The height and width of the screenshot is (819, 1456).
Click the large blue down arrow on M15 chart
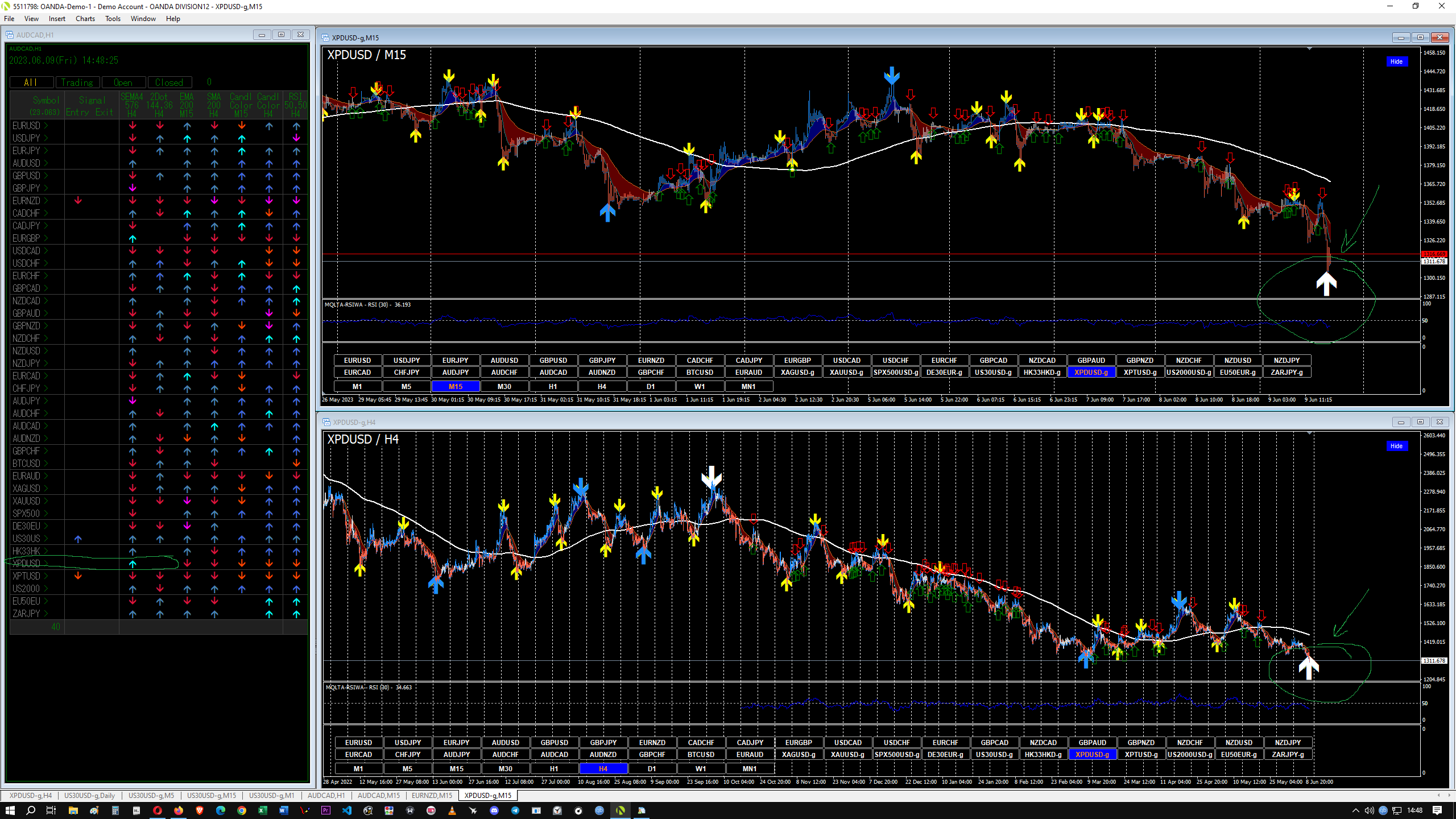[x=891, y=76]
